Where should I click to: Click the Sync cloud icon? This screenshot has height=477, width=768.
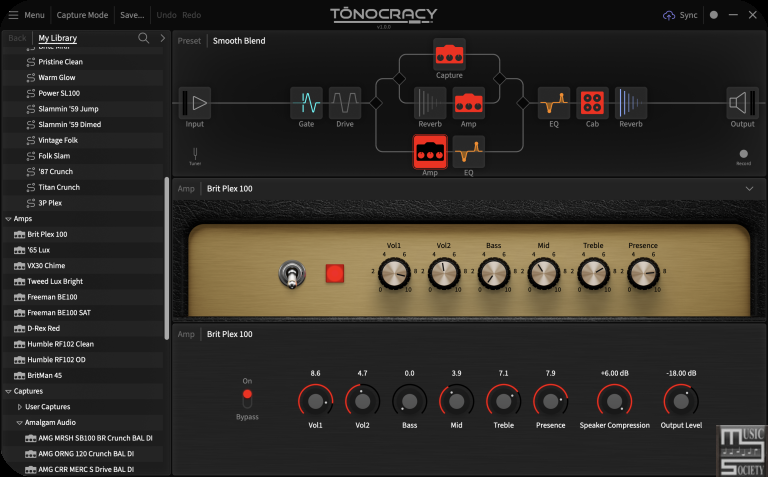tap(669, 15)
